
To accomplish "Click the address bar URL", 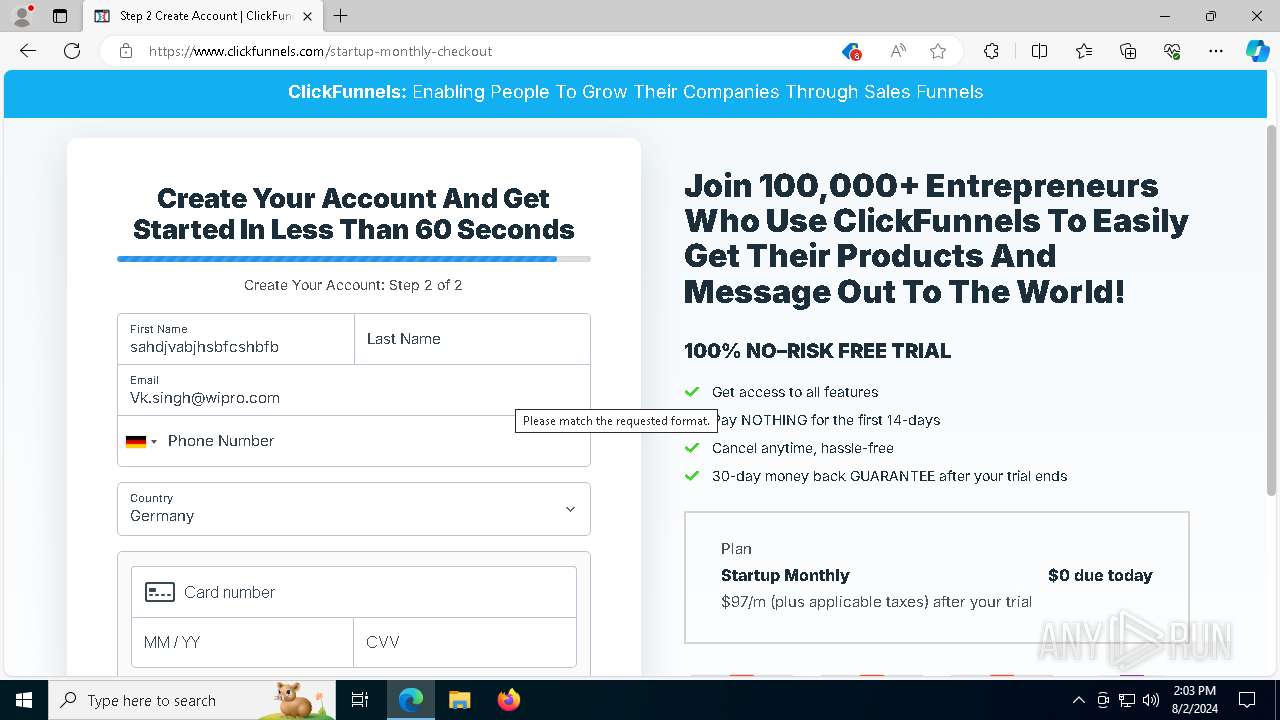I will 320,51.
